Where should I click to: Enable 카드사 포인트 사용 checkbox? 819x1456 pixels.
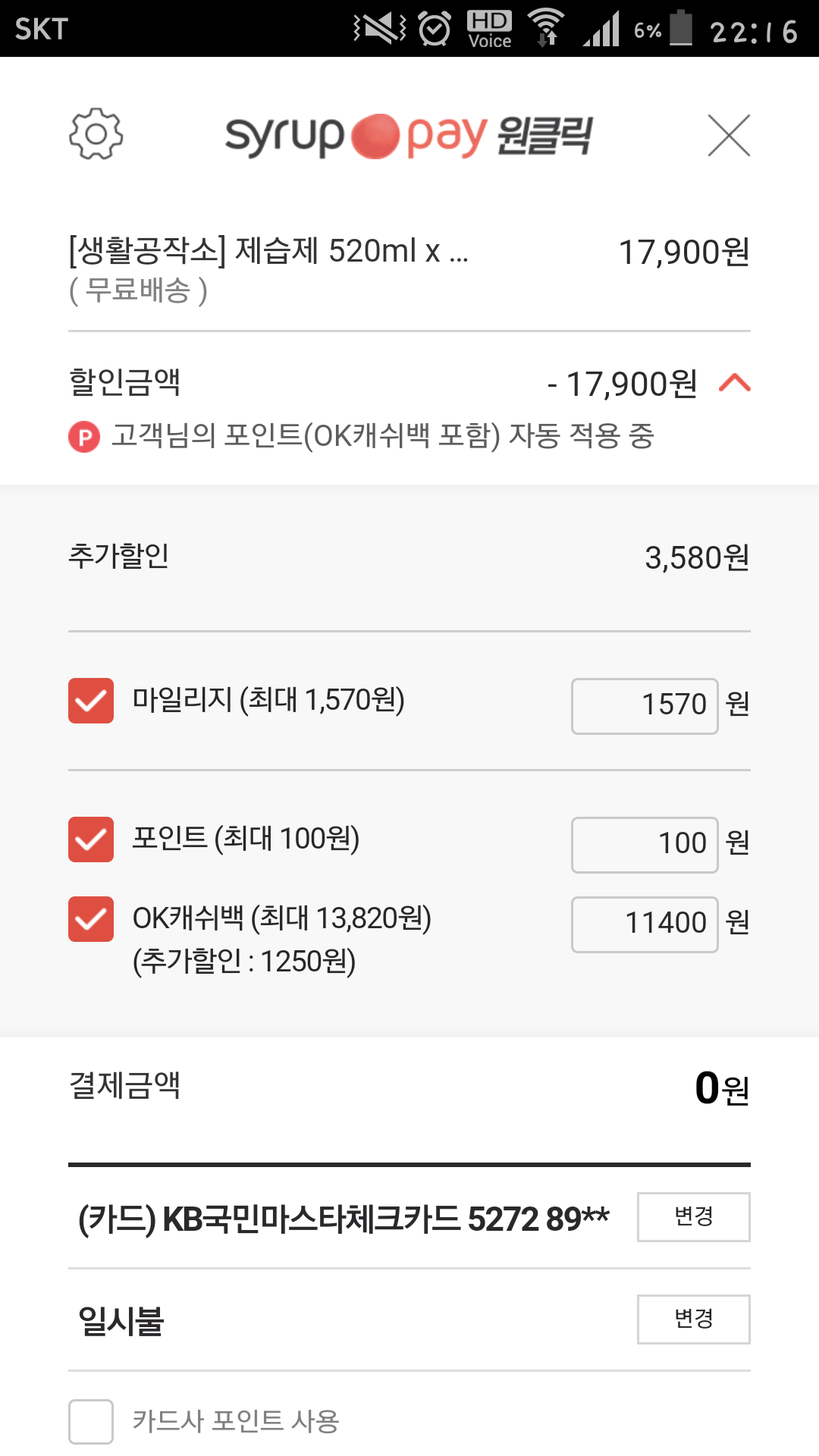[91, 1421]
